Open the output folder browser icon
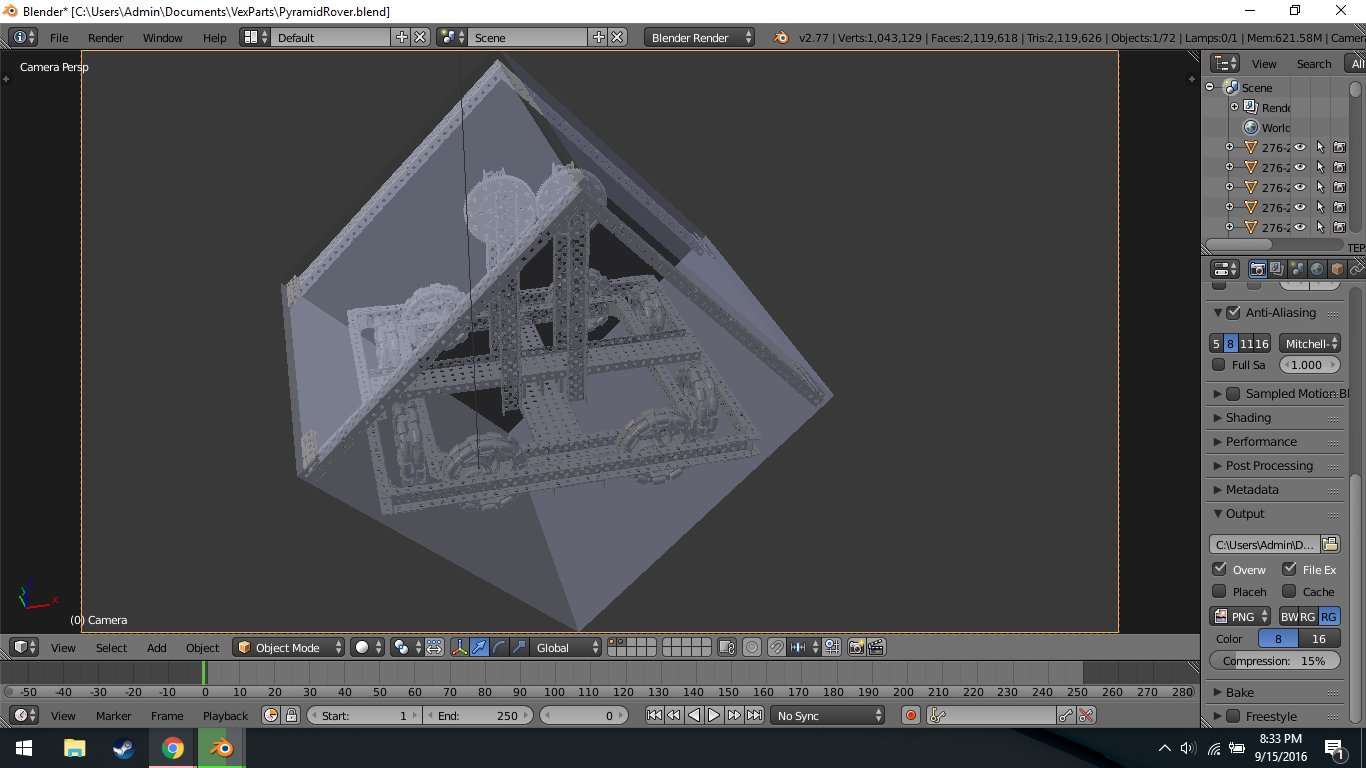1366x768 pixels. point(1330,544)
